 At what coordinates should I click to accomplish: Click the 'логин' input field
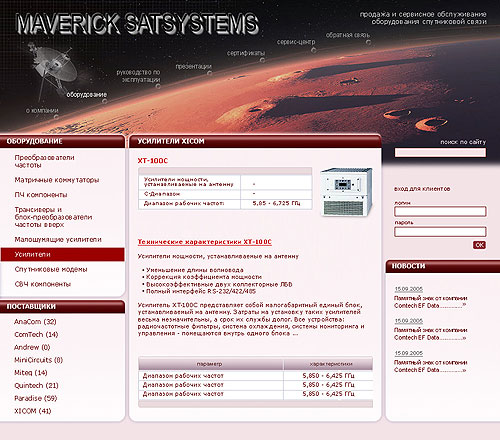[440, 211]
